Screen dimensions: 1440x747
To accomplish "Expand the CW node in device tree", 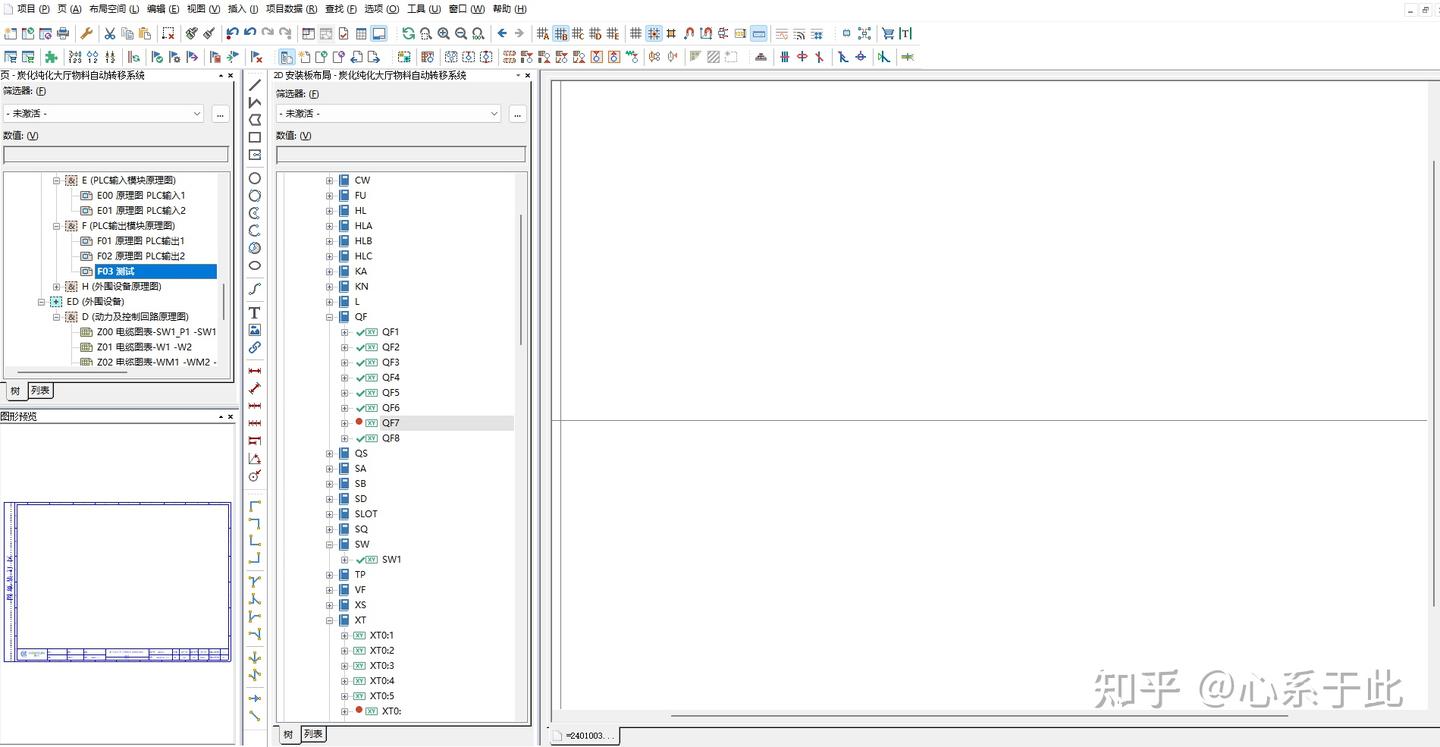I will [329, 181].
